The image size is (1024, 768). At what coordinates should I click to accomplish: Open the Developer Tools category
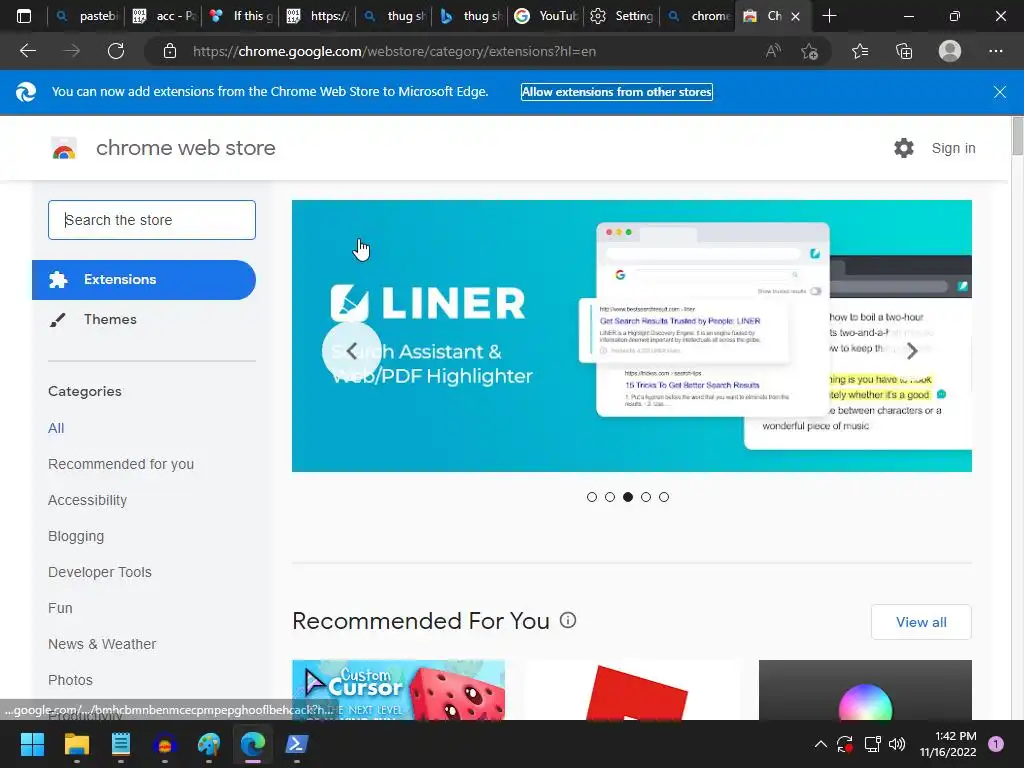point(100,572)
